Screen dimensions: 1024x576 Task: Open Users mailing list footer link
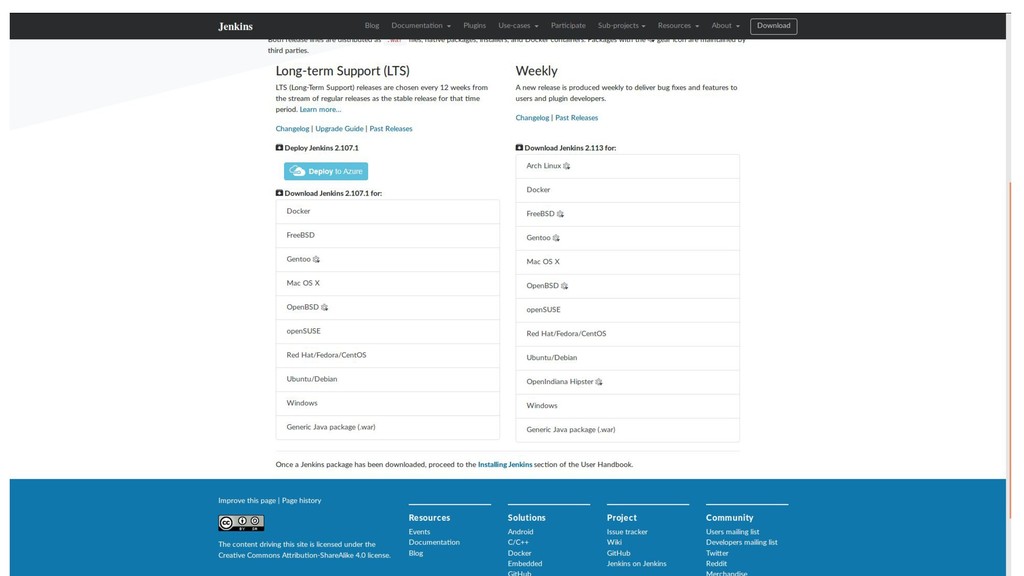732,532
